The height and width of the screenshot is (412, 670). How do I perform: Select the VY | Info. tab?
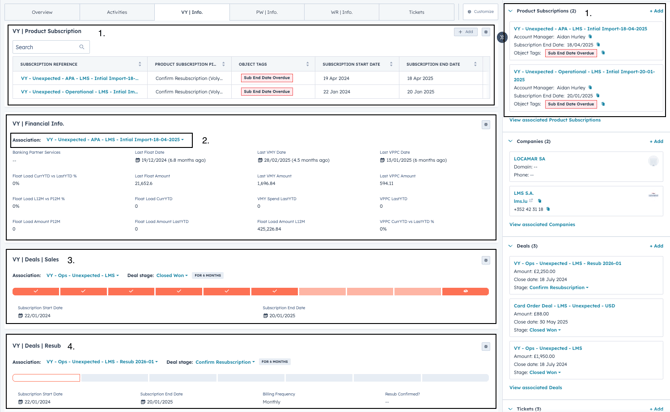click(192, 12)
